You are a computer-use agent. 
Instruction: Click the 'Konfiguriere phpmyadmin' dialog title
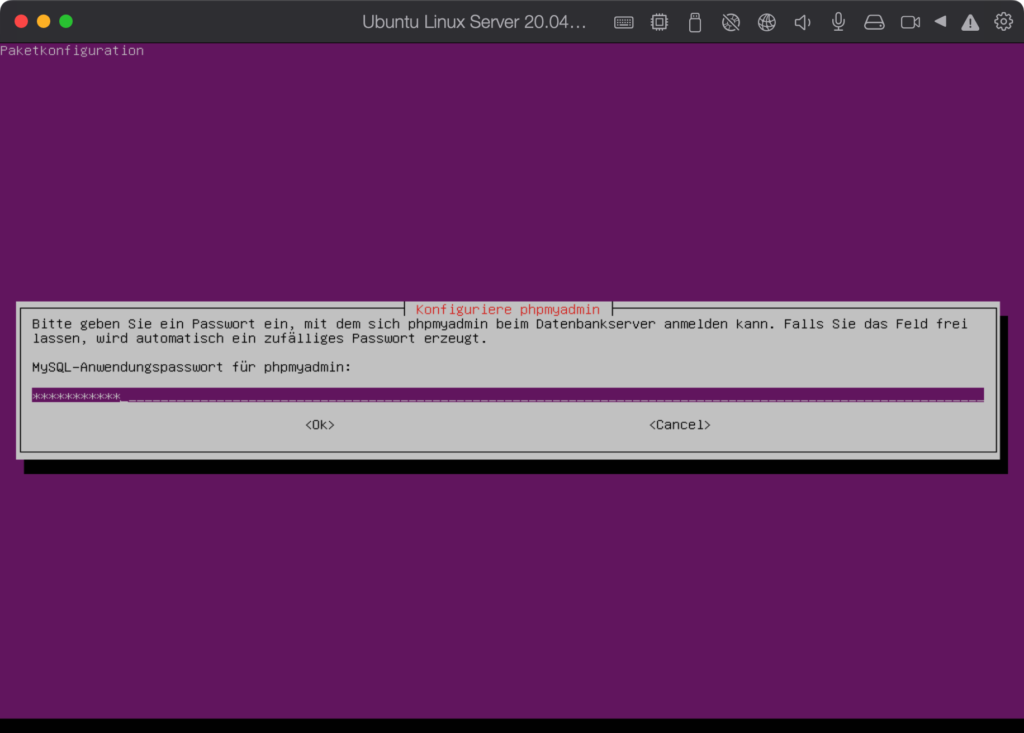tap(507, 310)
